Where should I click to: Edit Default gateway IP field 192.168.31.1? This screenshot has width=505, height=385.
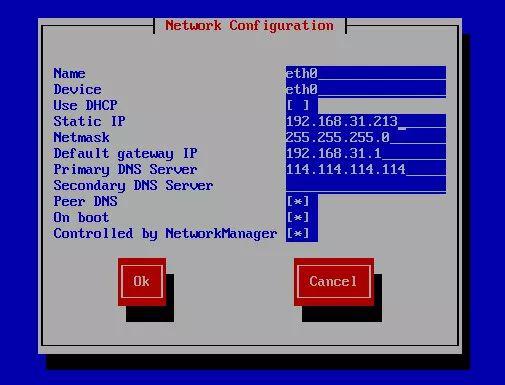point(366,153)
